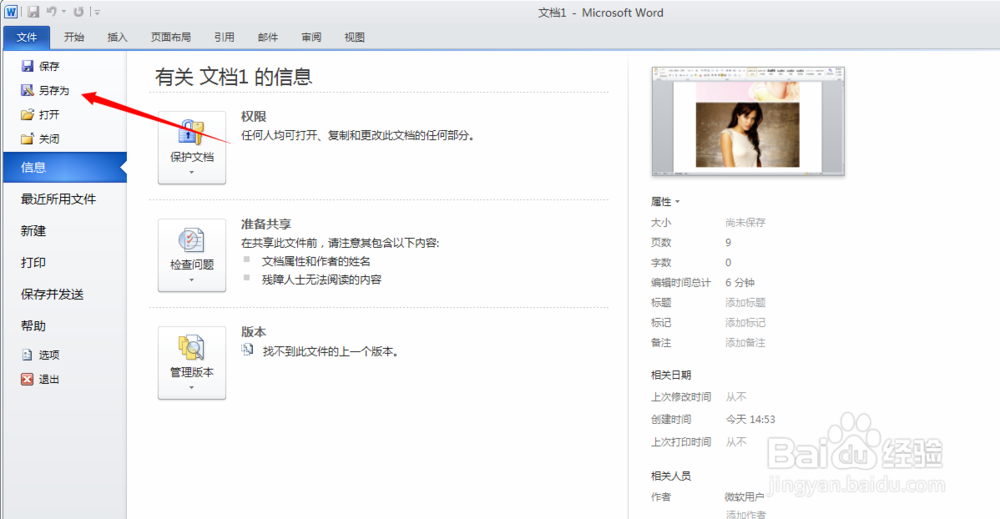Click the 相关日期 heading
The height and width of the screenshot is (519, 1000).
[671, 375]
